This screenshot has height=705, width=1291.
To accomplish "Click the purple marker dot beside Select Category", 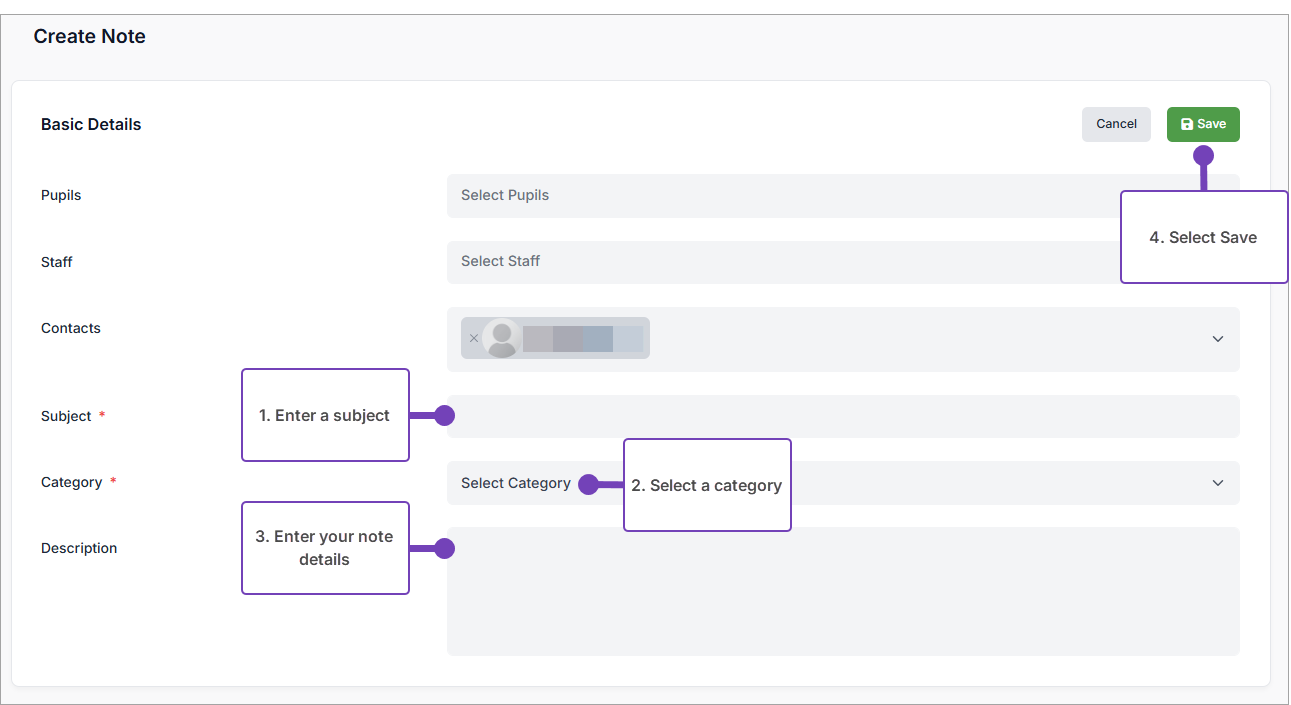I will click(x=588, y=484).
